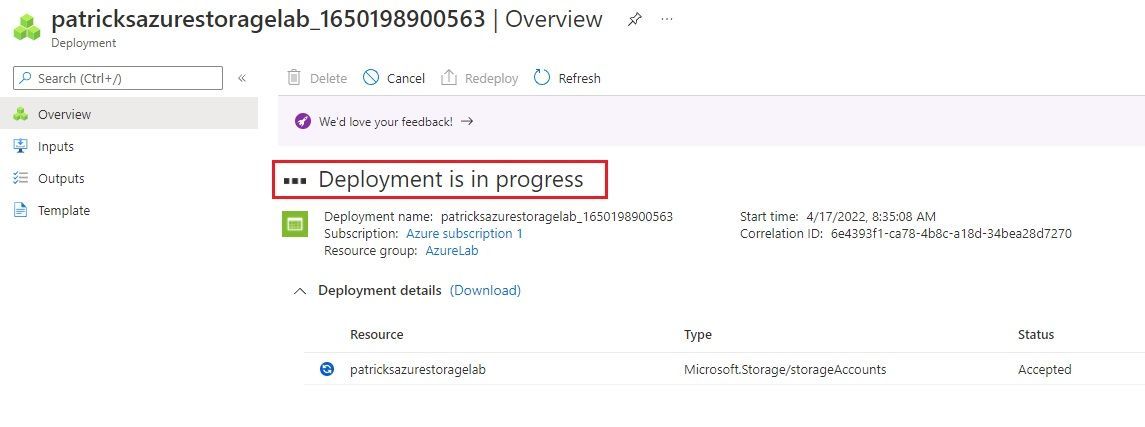This screenshot has height=427, width=1145.
Task: Click the Delete trash icon
Action: [294, 77]
